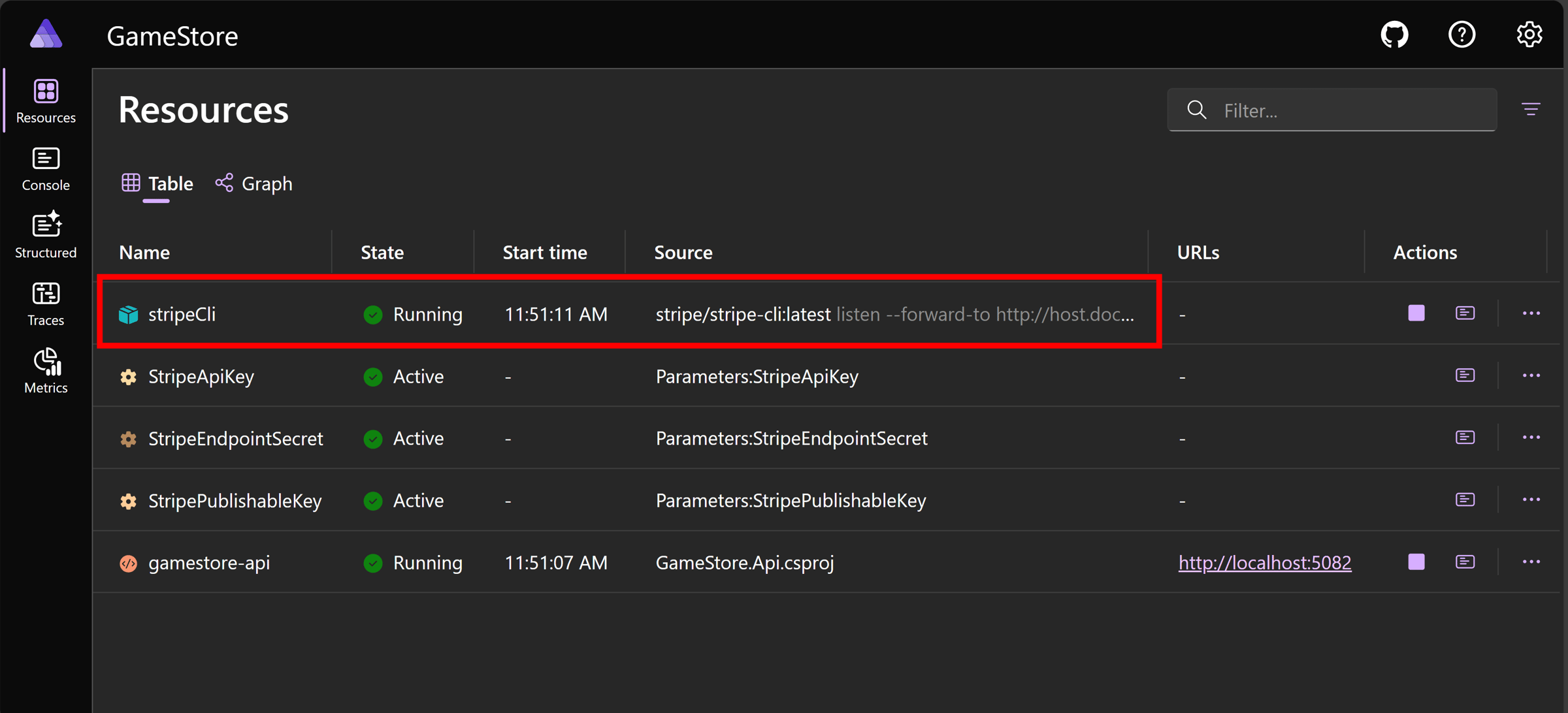Click the 11:51:07 AM start time

[555, 562]
